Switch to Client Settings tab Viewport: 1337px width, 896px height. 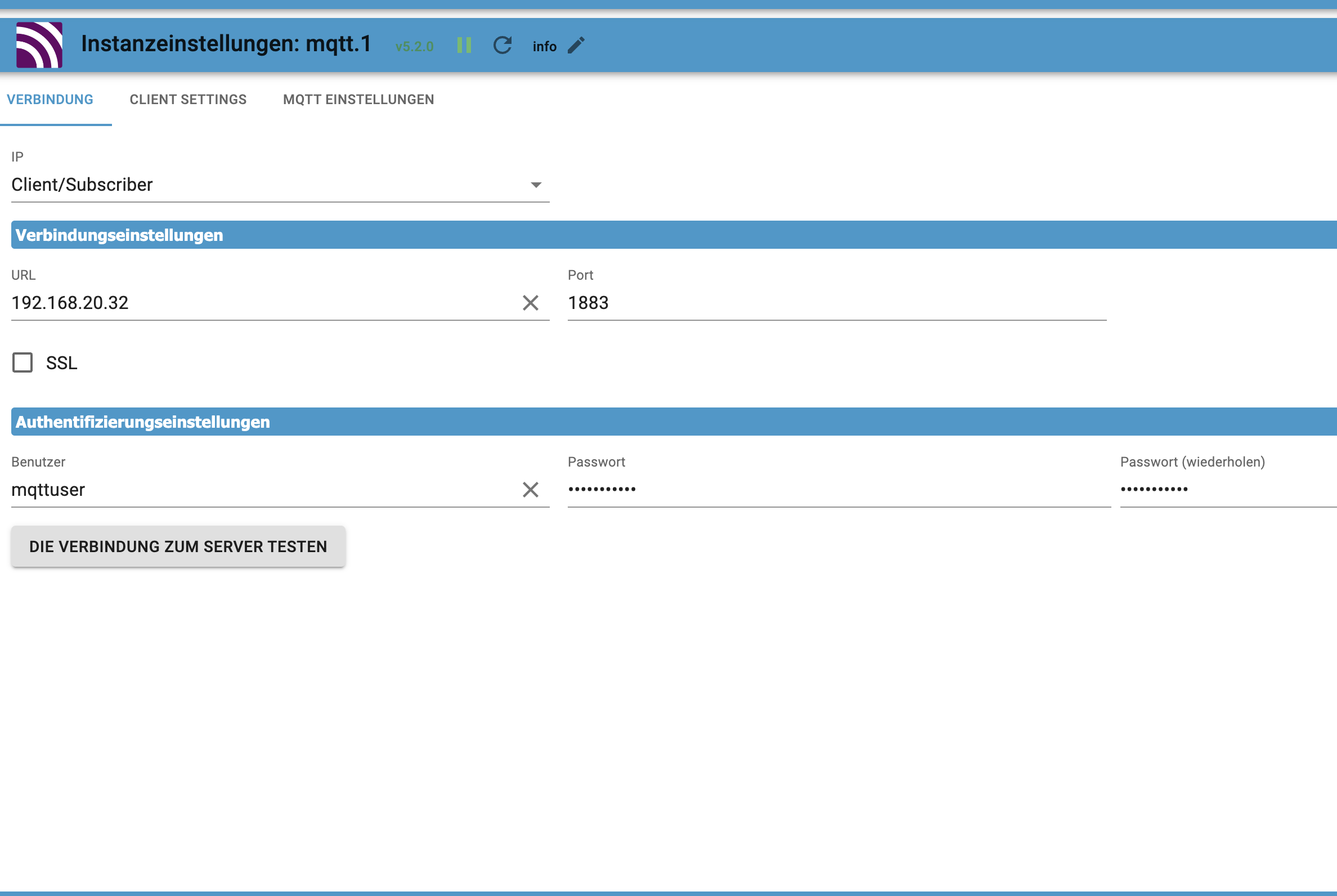point(188,100)
